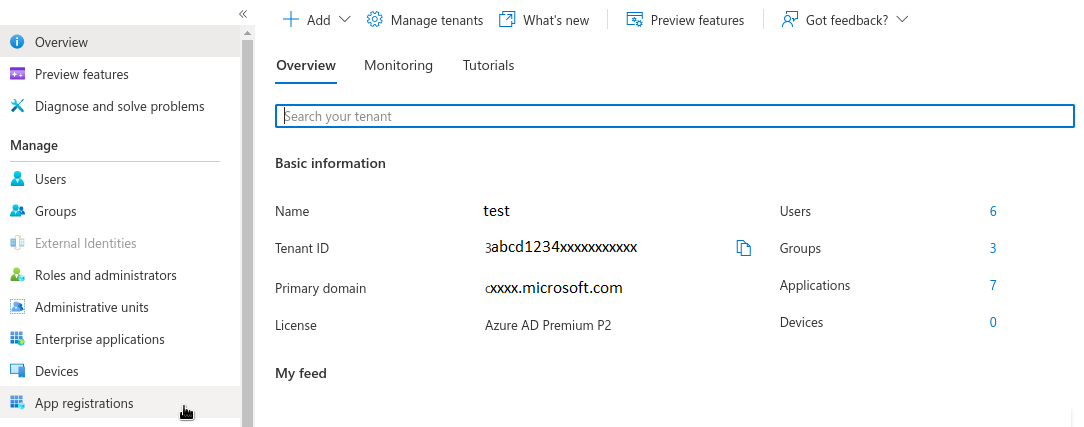The height and width of the screenshot is (427, 1084).
Task: Click the Groups icon in sidebar
Action: pyautogui.click(x=17, y=211)
